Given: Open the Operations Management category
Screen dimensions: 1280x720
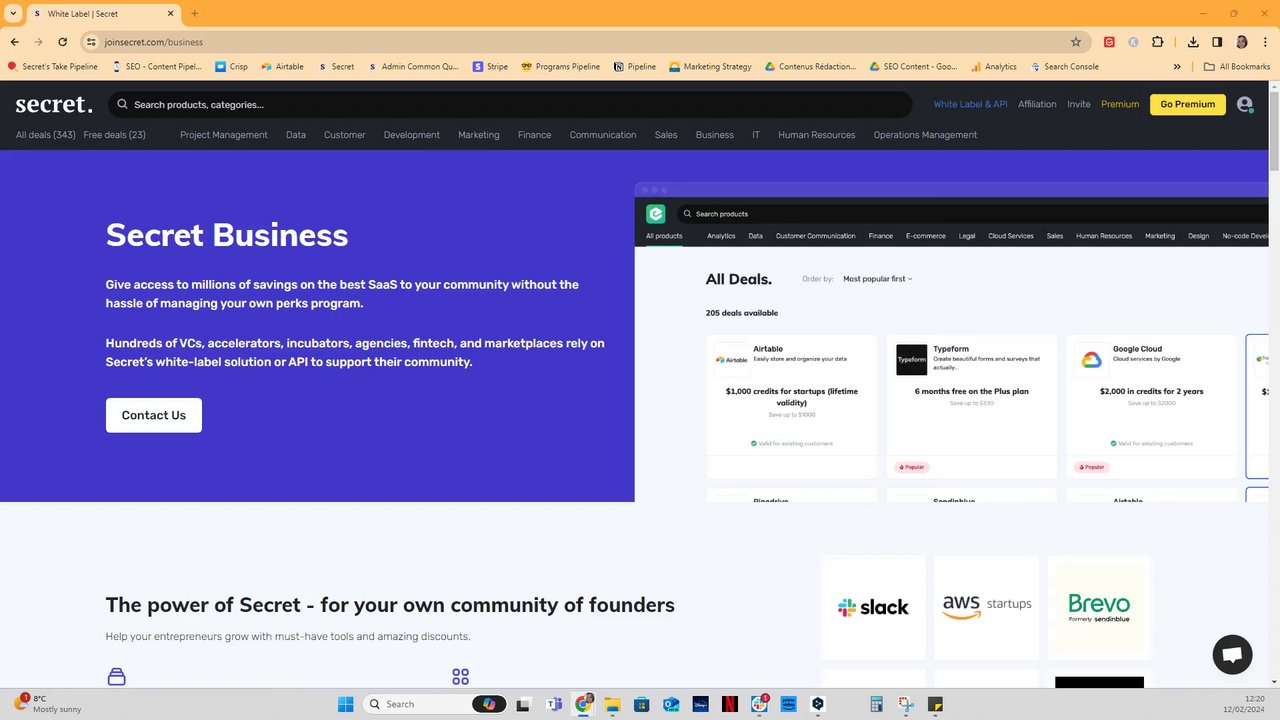Looking at the screenshot, I should [925, 135].
